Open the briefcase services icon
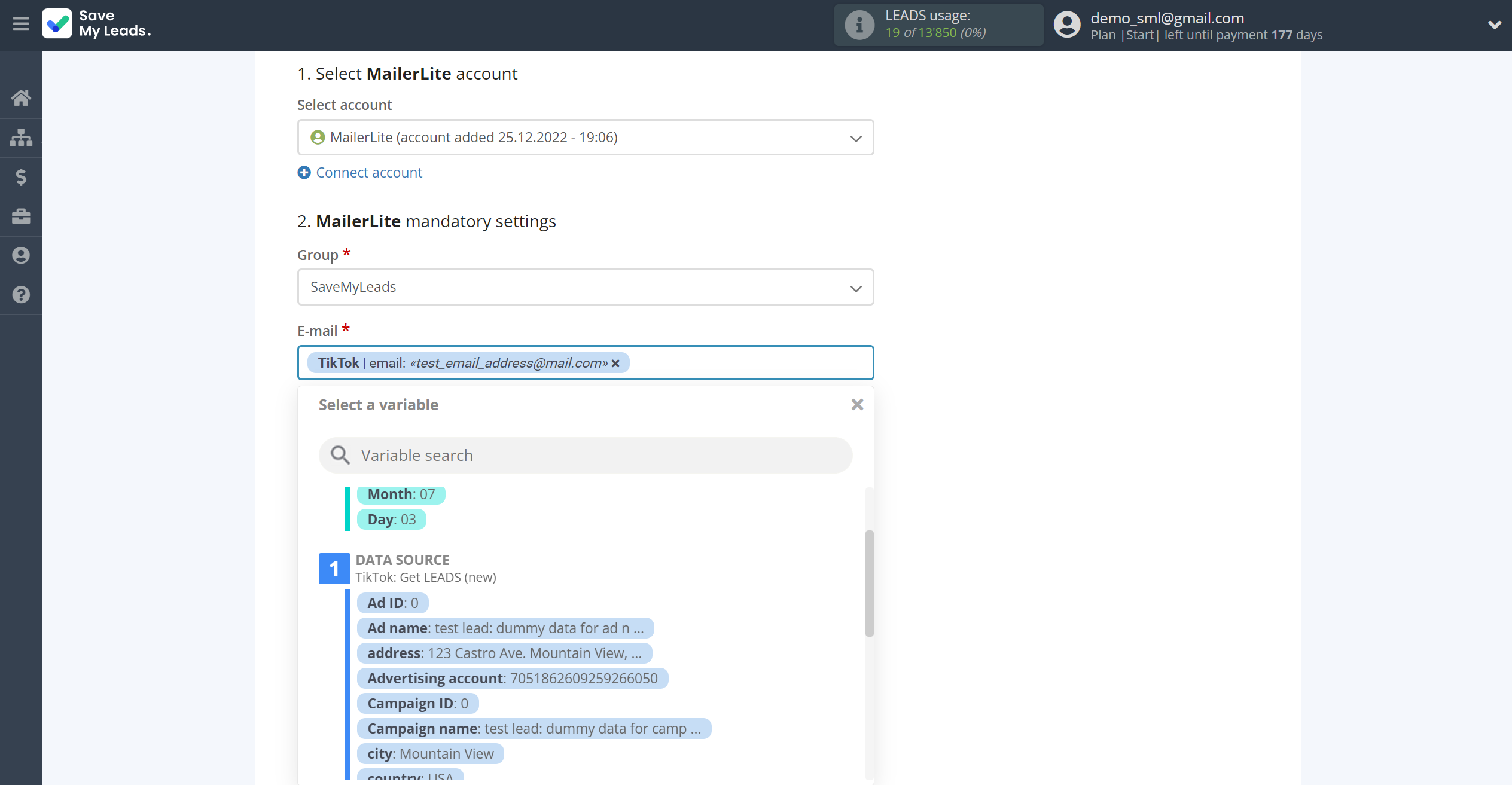The image size is (1512, 785). tap(21, 216)
